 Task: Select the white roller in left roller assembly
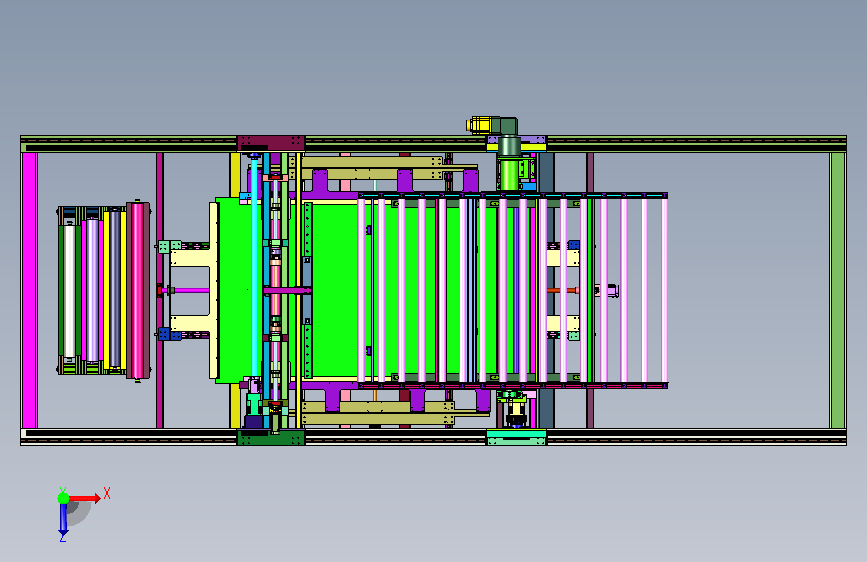[70, 291]
